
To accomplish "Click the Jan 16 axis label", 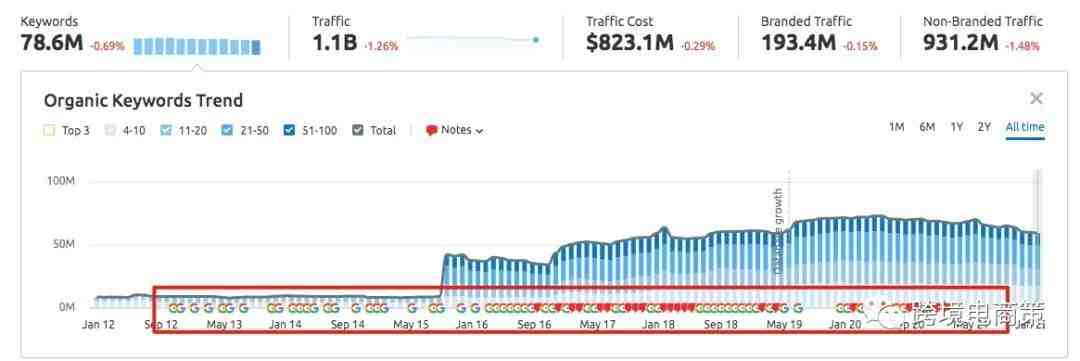I will coord(472,324).
